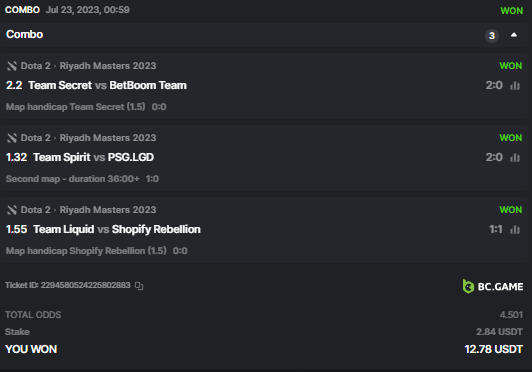This screenshot has height=372, width=532.
Task: Open stats chart for Team Secret match
Action: coord(515,86)
